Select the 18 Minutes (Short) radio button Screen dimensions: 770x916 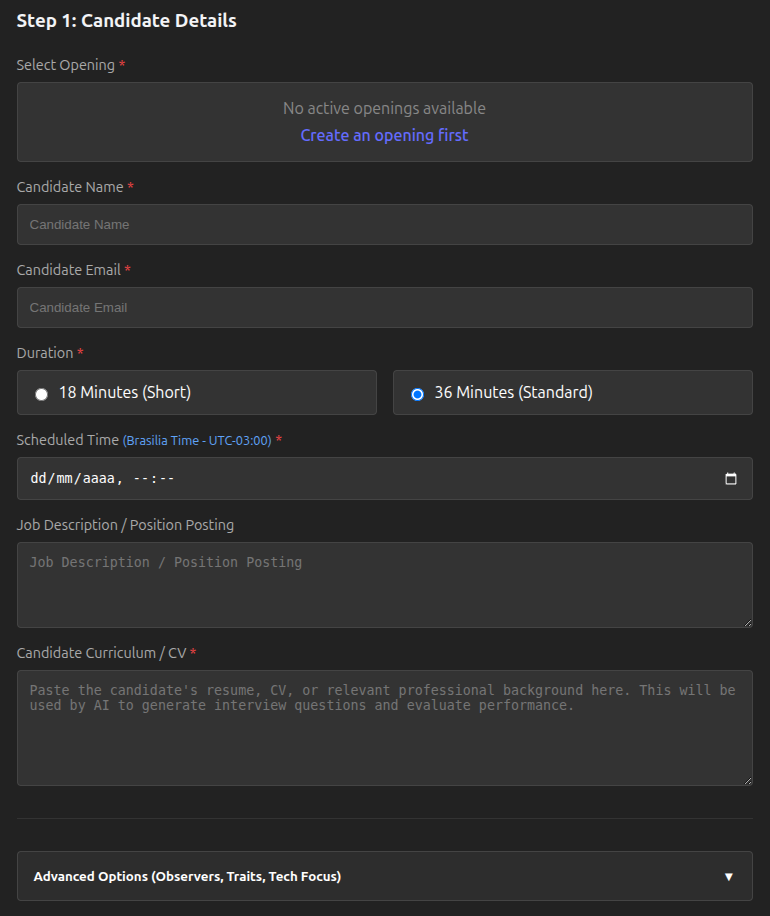point(42,394)
